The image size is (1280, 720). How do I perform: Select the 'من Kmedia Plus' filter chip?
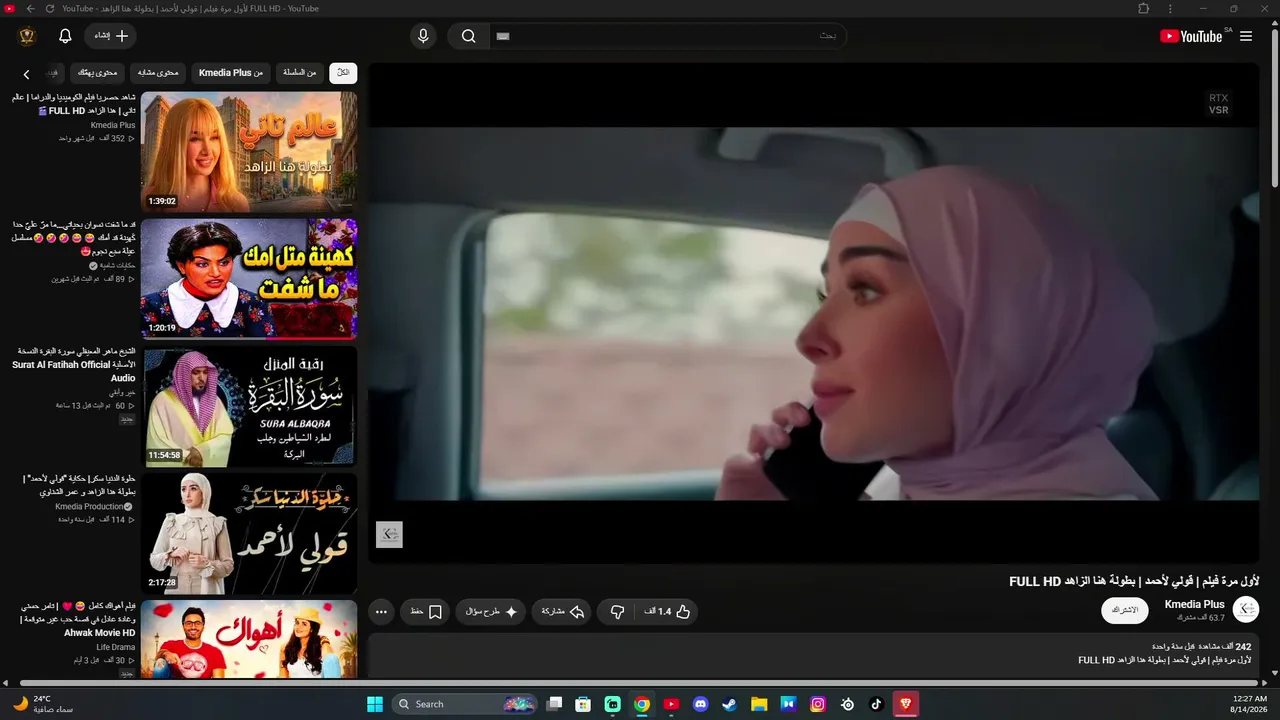[x=231, y=72]
